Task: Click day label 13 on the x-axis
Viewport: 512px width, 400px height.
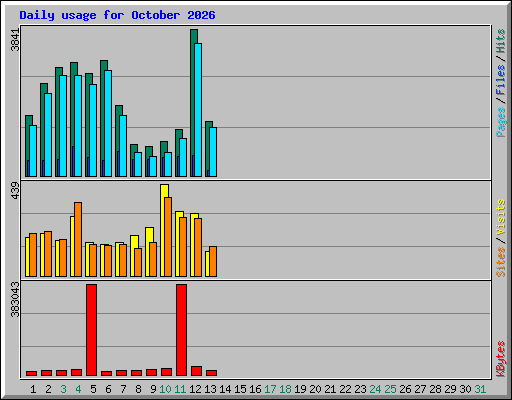Action: [210, 389]
